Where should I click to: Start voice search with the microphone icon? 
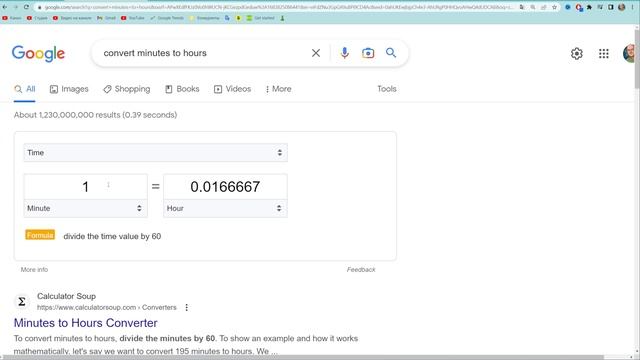(x=344, y=53)
